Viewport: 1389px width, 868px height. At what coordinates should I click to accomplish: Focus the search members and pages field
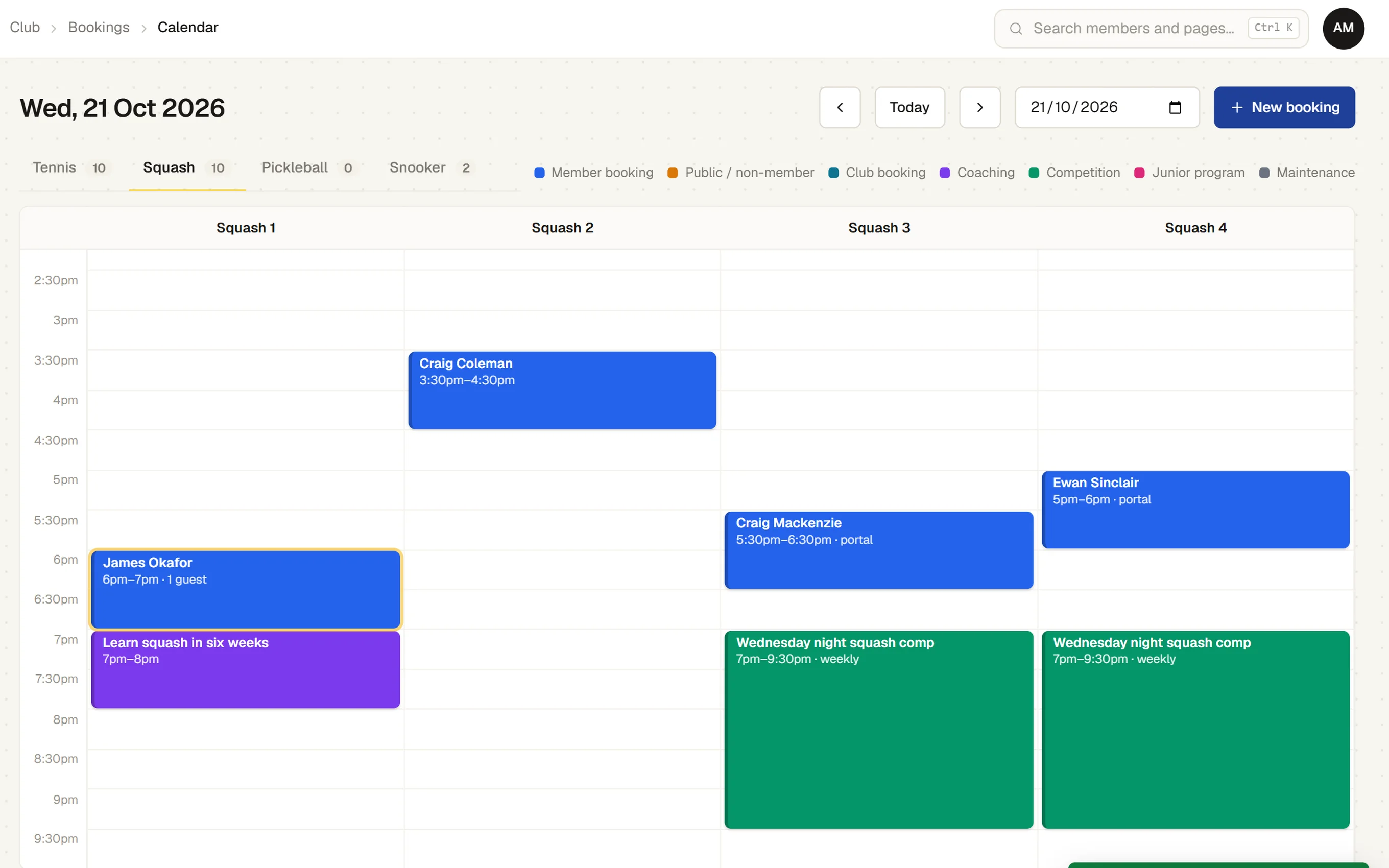point(1151,28)
